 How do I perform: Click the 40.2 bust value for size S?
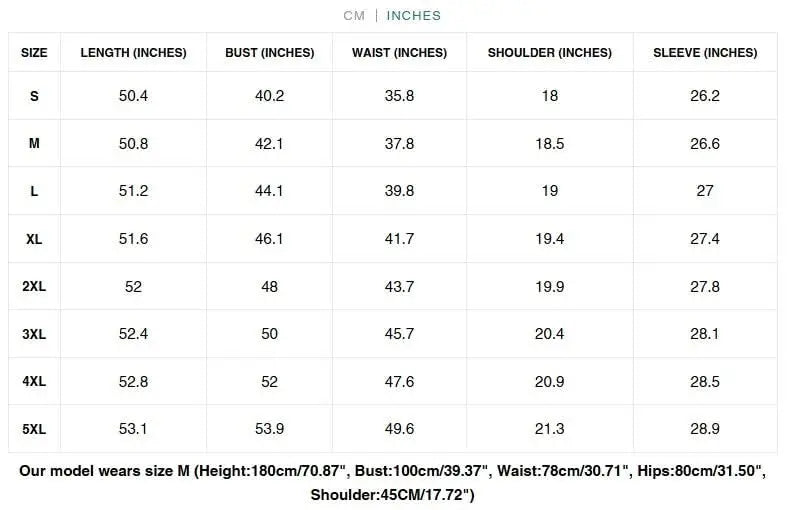point(270,96)
